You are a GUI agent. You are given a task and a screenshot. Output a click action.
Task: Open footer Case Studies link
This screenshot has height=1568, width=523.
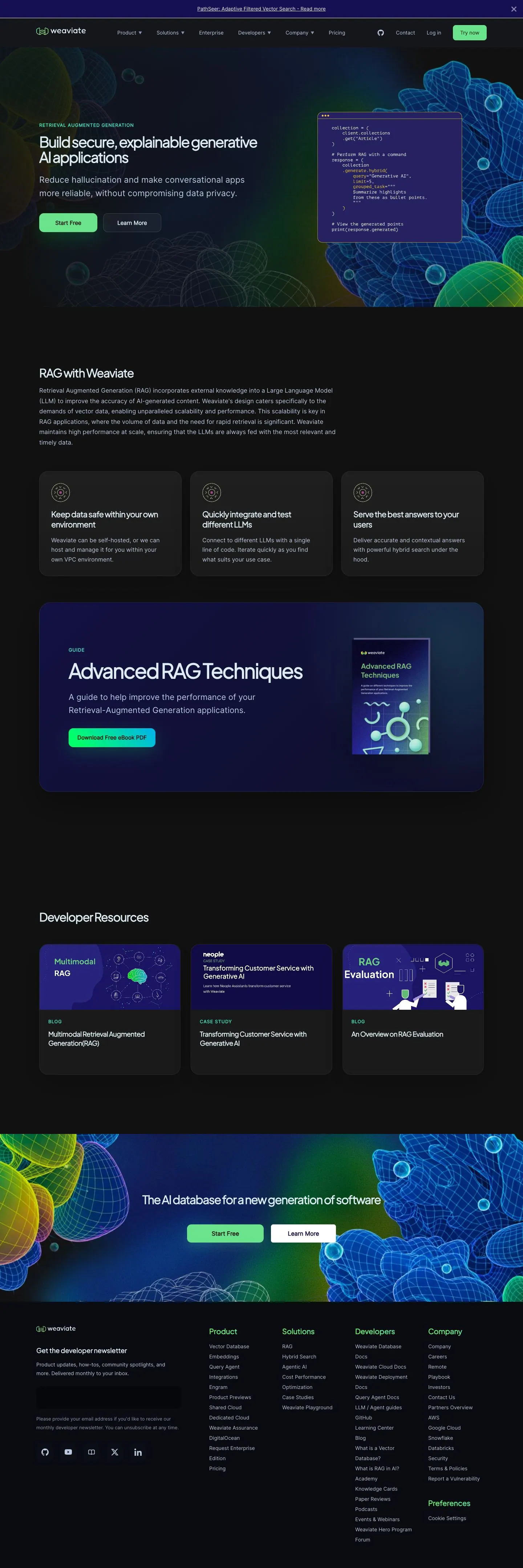[x=298, y=1397]
